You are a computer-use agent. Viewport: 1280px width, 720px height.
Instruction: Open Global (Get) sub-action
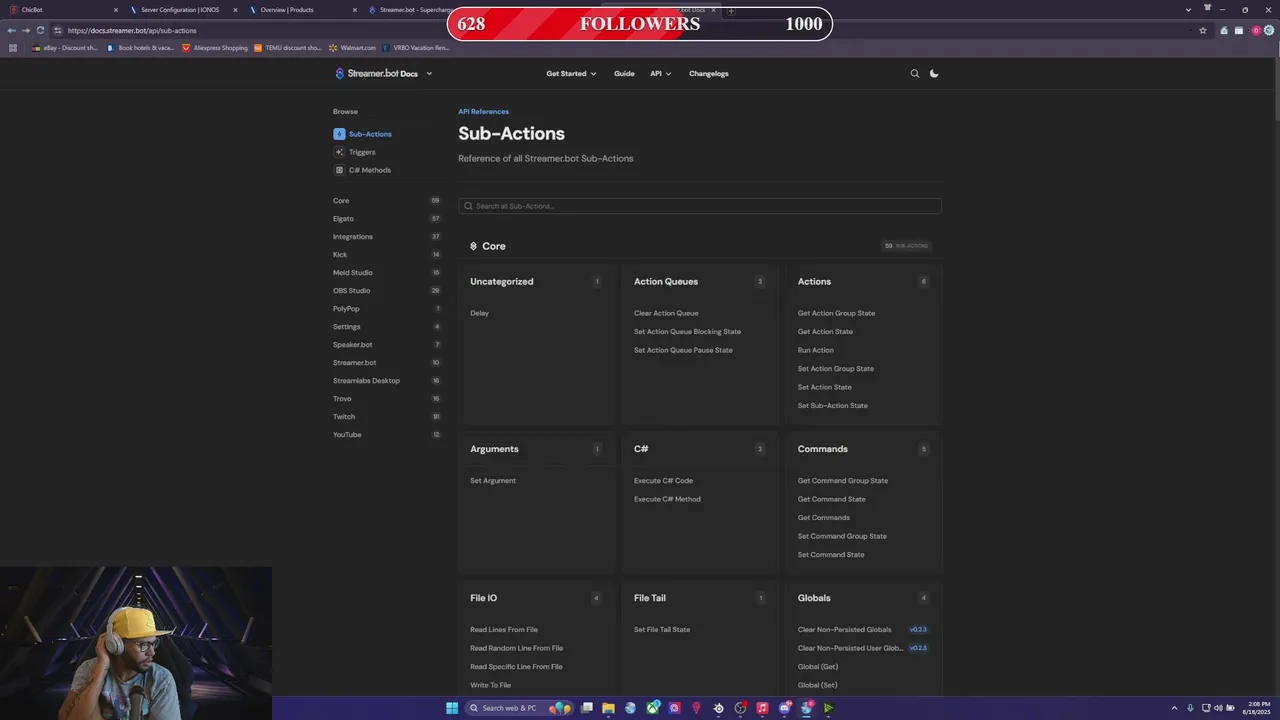pyautogui.click(x=818, y=667)
